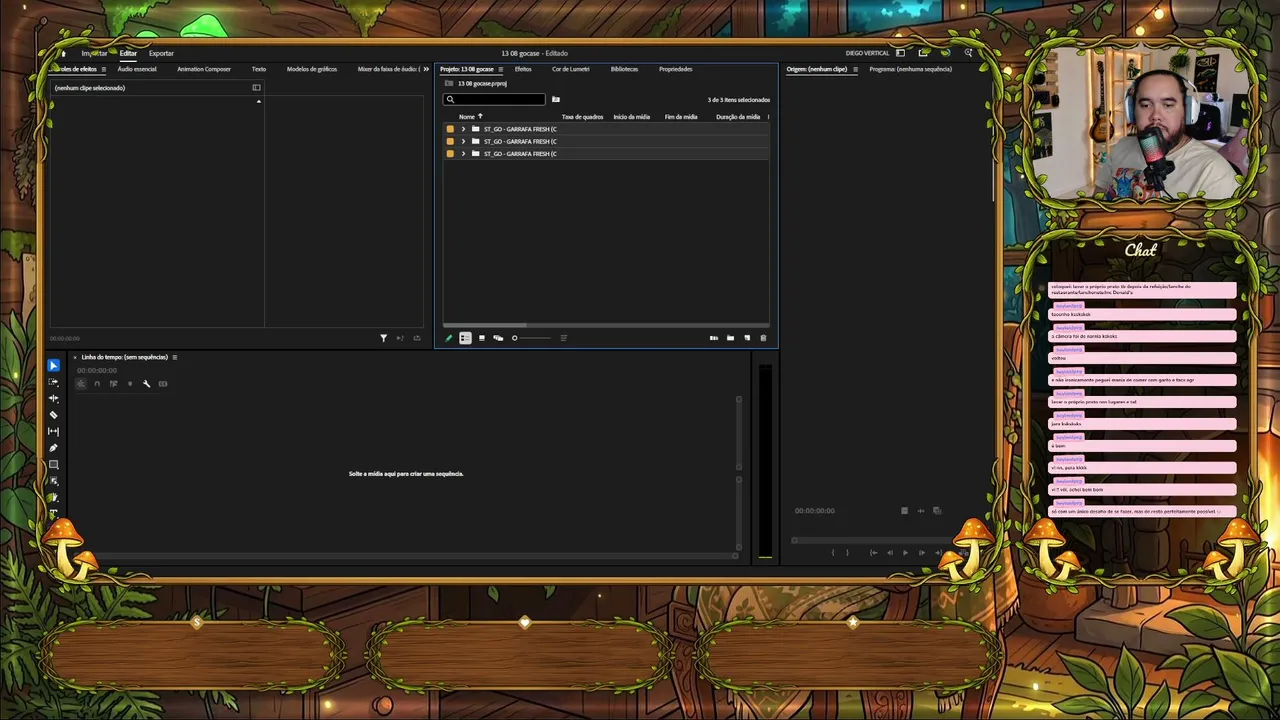Click create bin from search query icon
This screenshot has height=720, width=1280.
556,99
